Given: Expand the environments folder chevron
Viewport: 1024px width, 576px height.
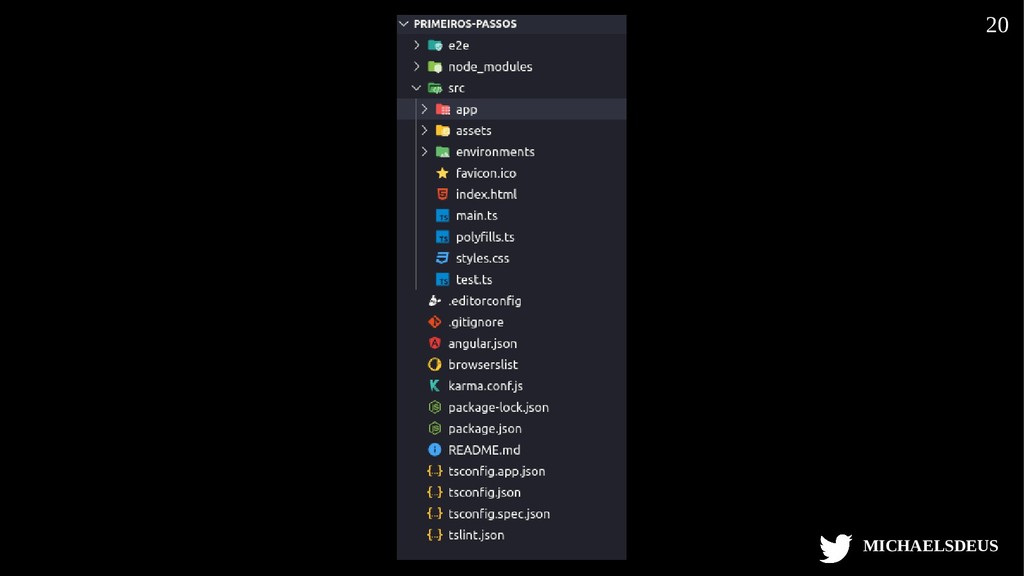Looking at the screenshot, I should pos(425,152).
